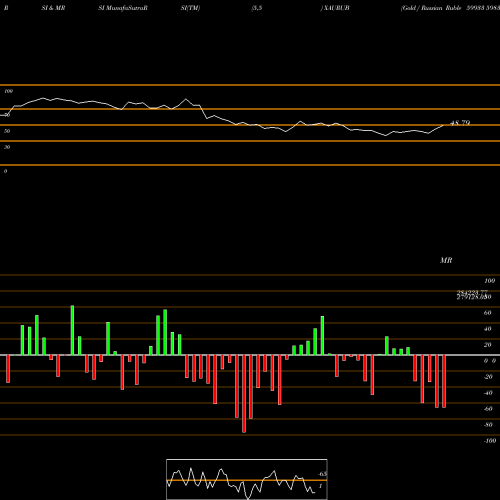Click the "-80" axis label of MR chart
The height and width of the screenshot is (500, 500).
pyautogui.click(x=488, y=425)
